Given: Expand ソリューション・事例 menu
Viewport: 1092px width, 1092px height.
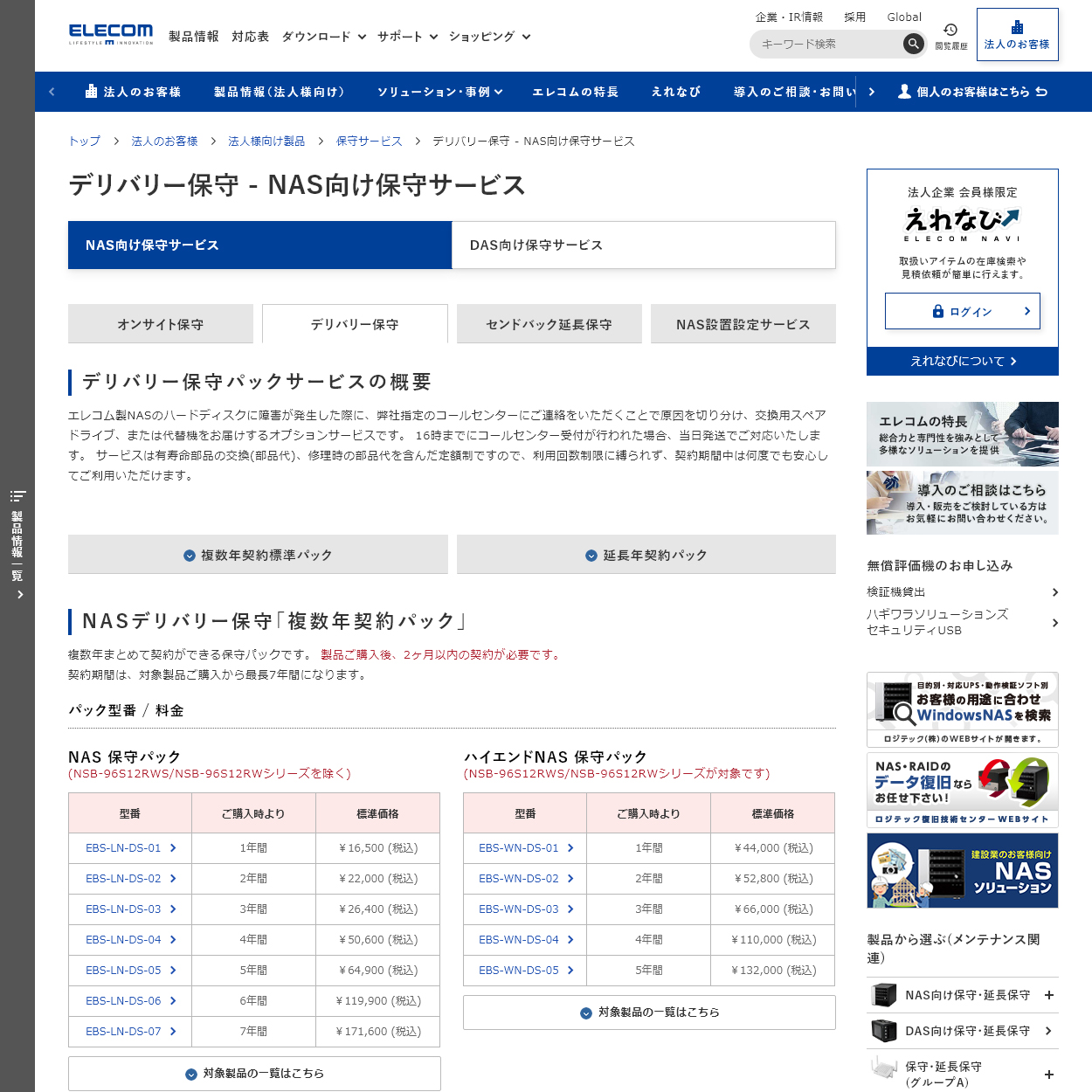Looking at the screenshot, I should click(439, 92).
